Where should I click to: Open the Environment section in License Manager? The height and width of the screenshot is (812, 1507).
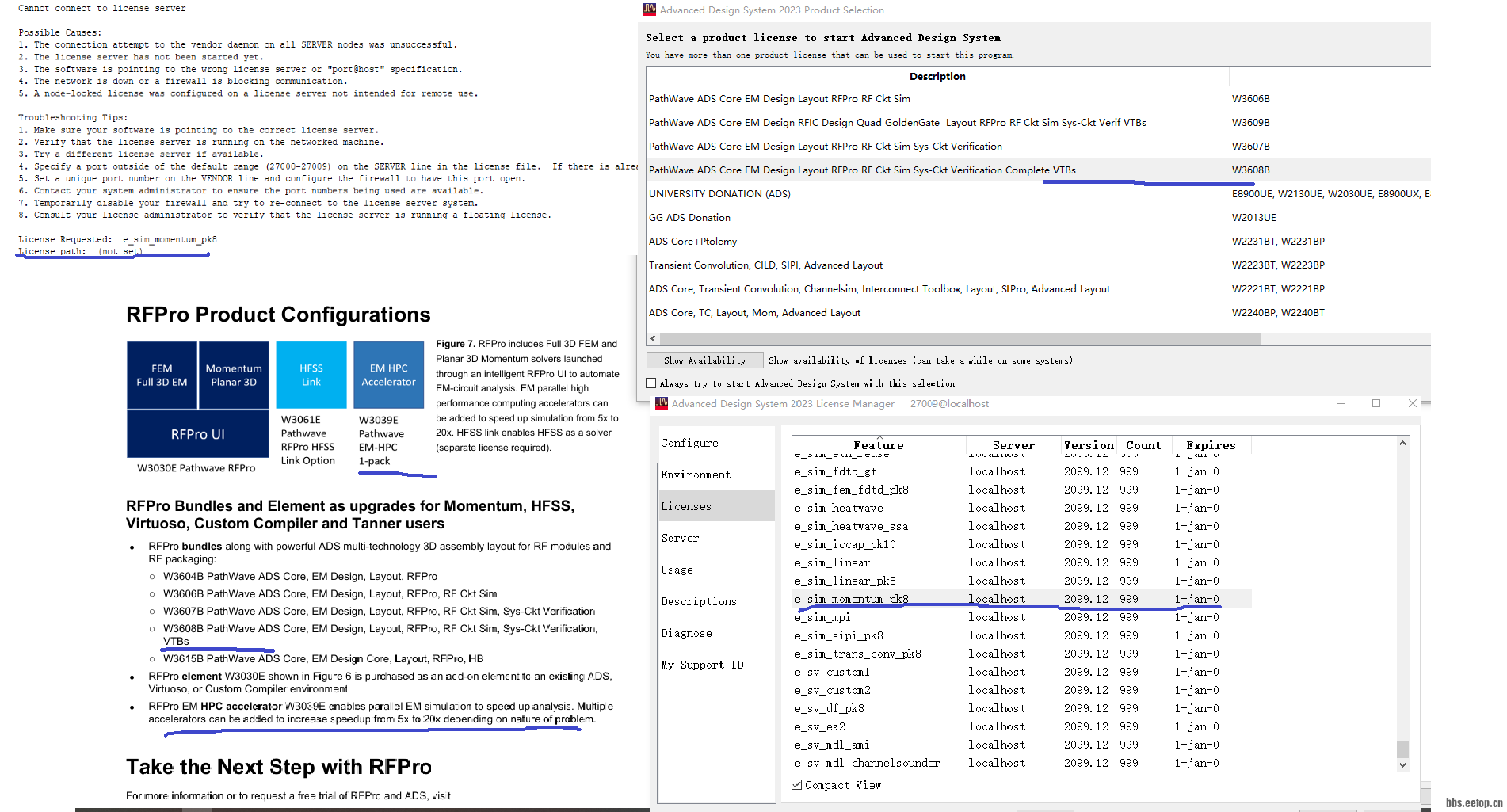(x=716, y=475)
